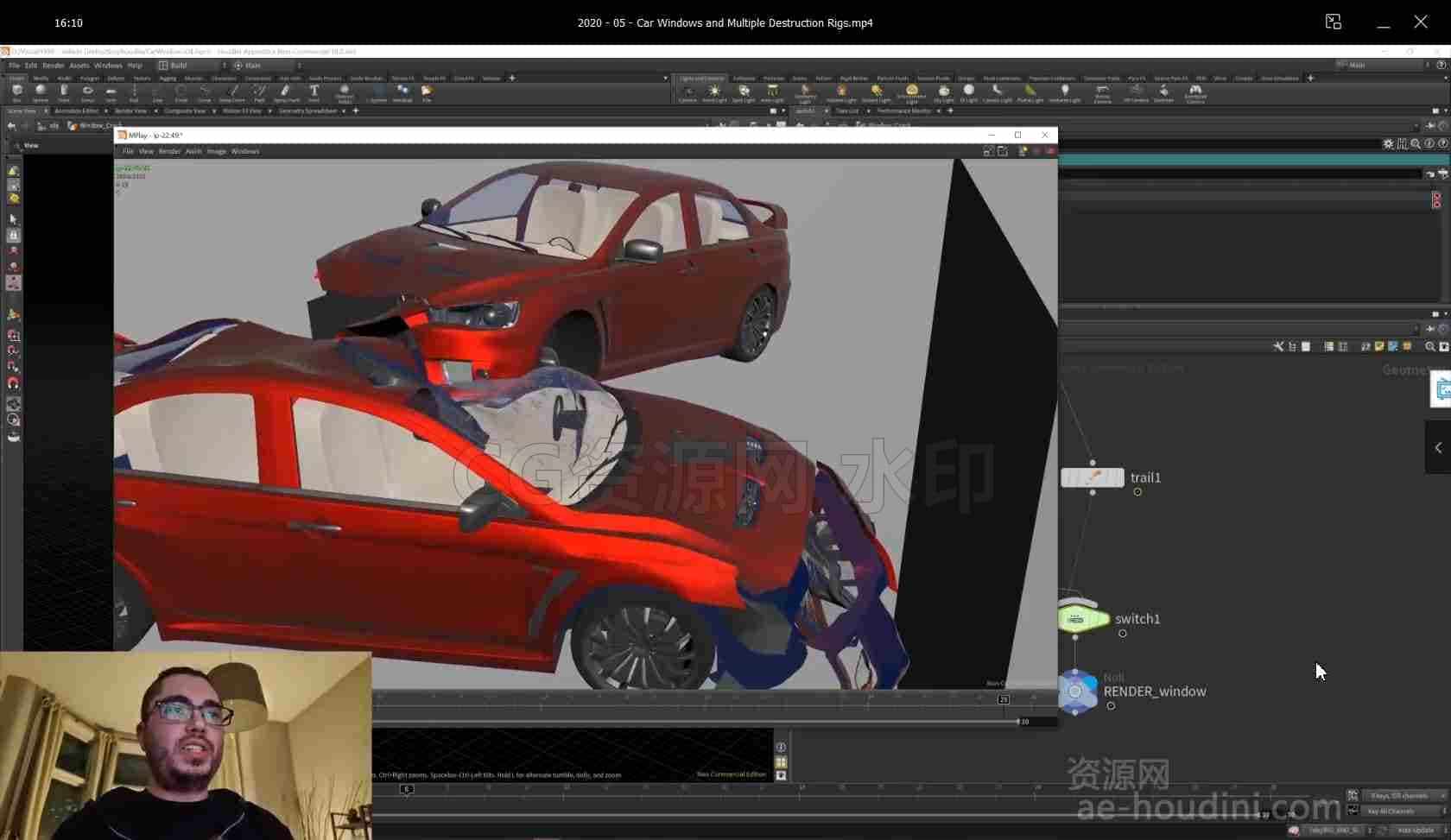Image resolution: width=1451 pixels, height=840 pixels.
Task: Add a Camera from lights shelf
Action: [x=687, y=93]
